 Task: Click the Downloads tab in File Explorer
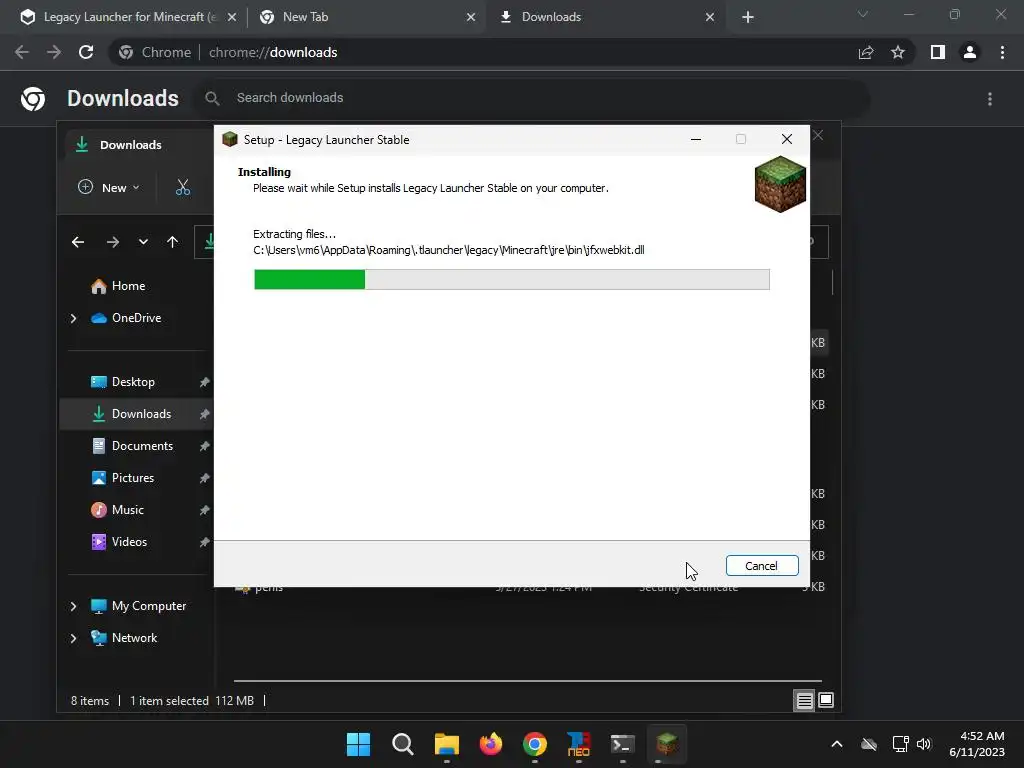coord(131,145)
